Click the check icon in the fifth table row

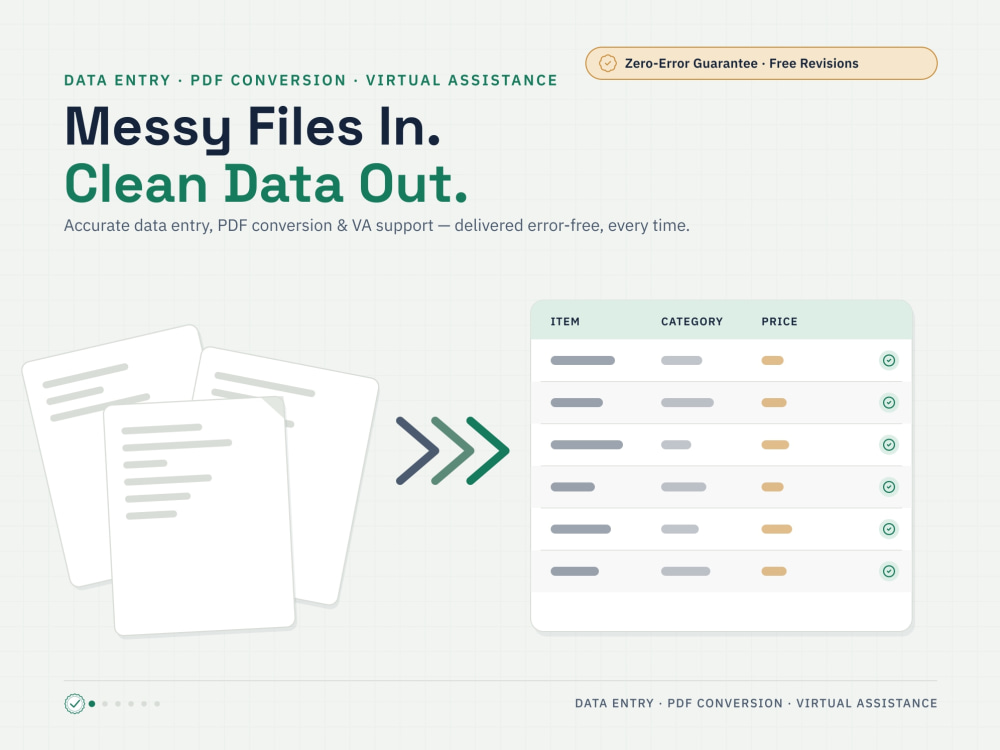(889, 529)
